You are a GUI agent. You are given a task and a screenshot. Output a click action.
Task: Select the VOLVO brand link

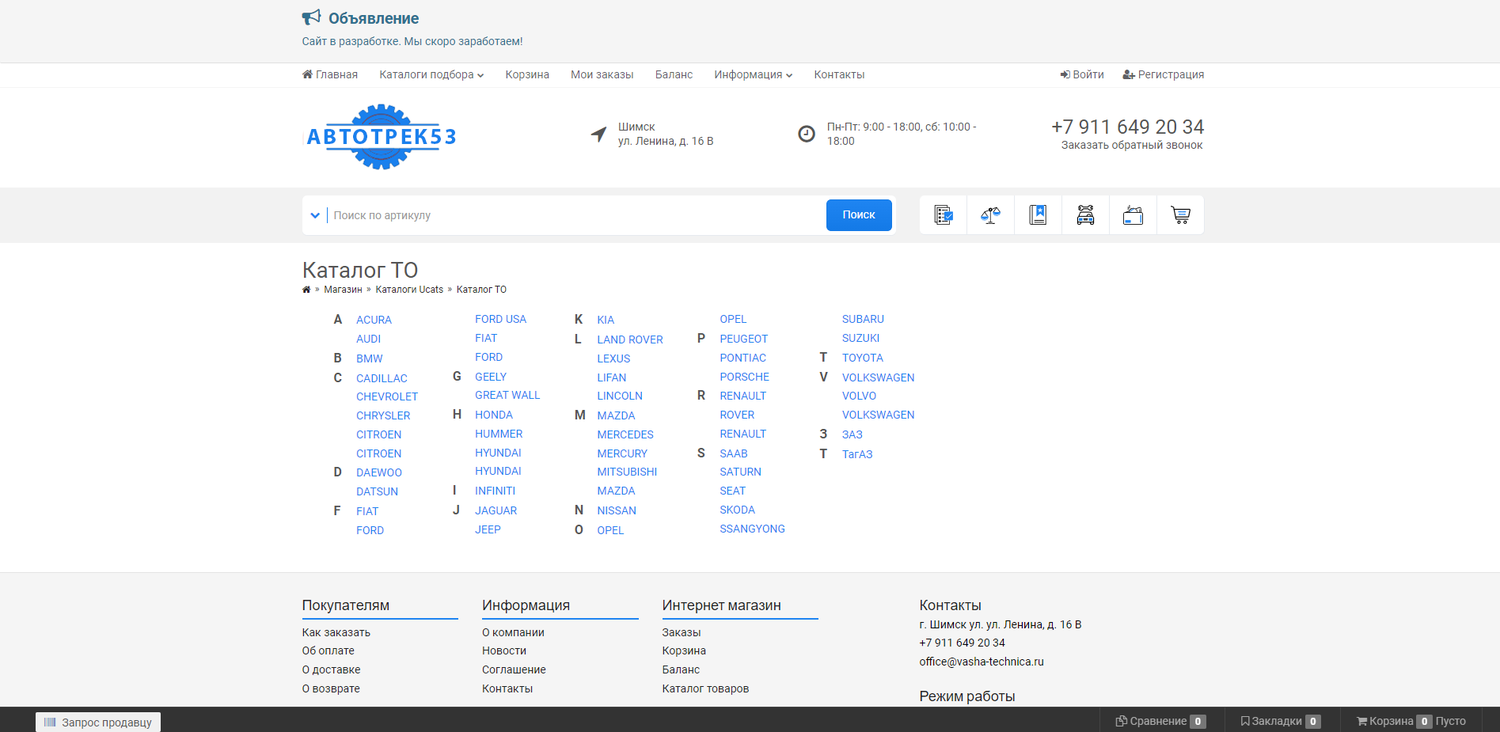(x=859, y=396)
